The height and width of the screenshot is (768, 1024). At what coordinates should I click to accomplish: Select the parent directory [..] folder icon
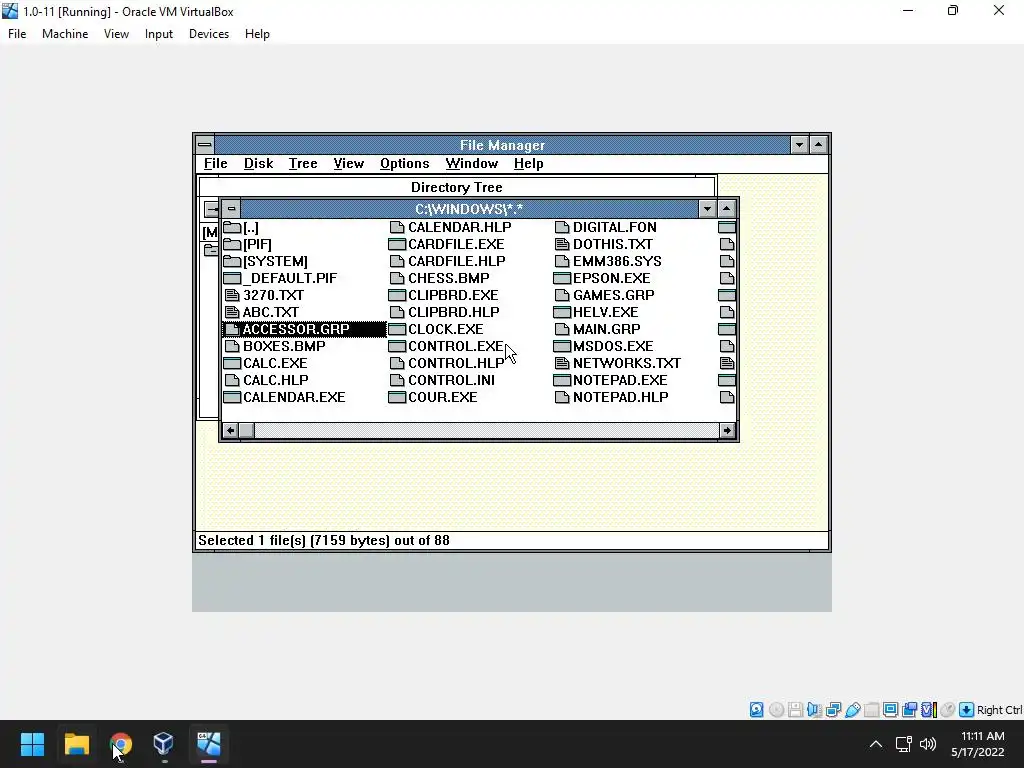pyautogui.click(x=232, y=227)
